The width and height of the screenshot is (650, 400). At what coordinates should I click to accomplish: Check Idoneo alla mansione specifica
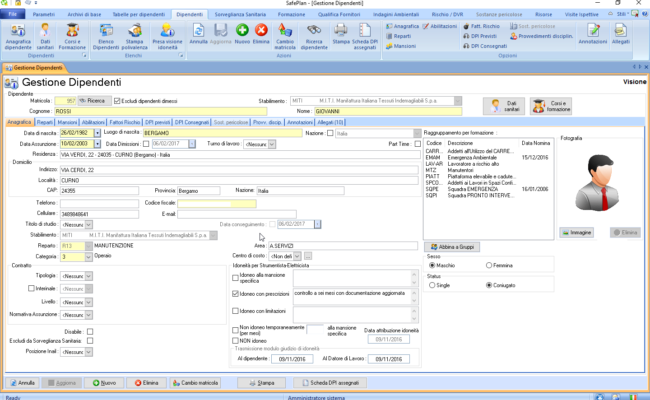(235, 278)
